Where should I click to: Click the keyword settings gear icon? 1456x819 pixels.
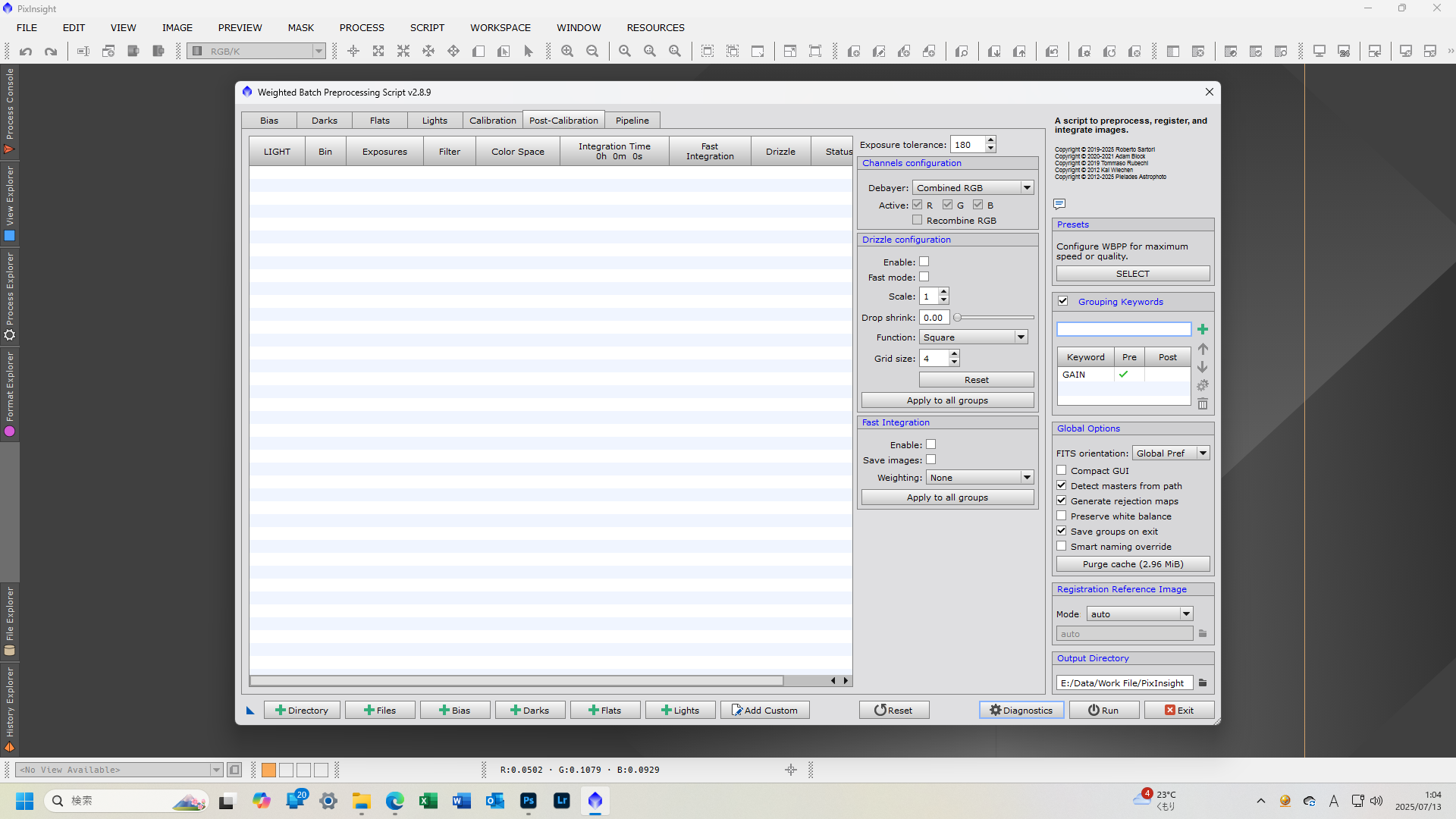pyautogui.click(x=1203, y=385)
